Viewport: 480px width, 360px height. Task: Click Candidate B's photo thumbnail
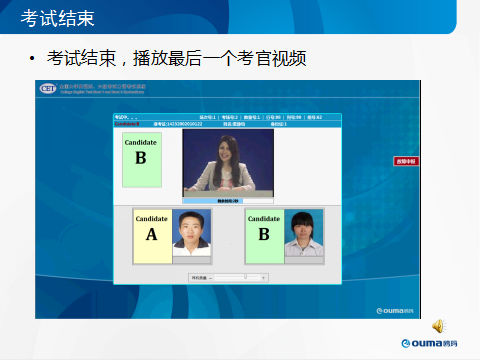[x=304, y=233]
